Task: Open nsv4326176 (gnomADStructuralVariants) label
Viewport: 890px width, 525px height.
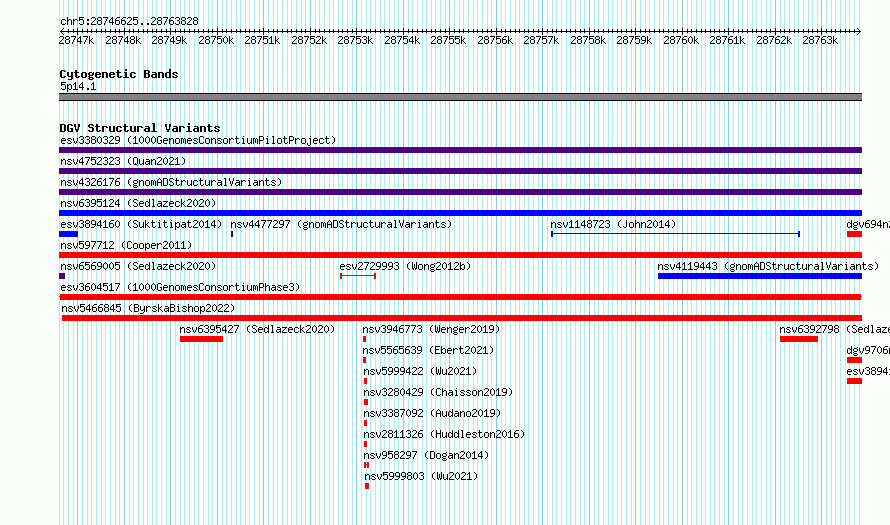Action: coord(171,182)
